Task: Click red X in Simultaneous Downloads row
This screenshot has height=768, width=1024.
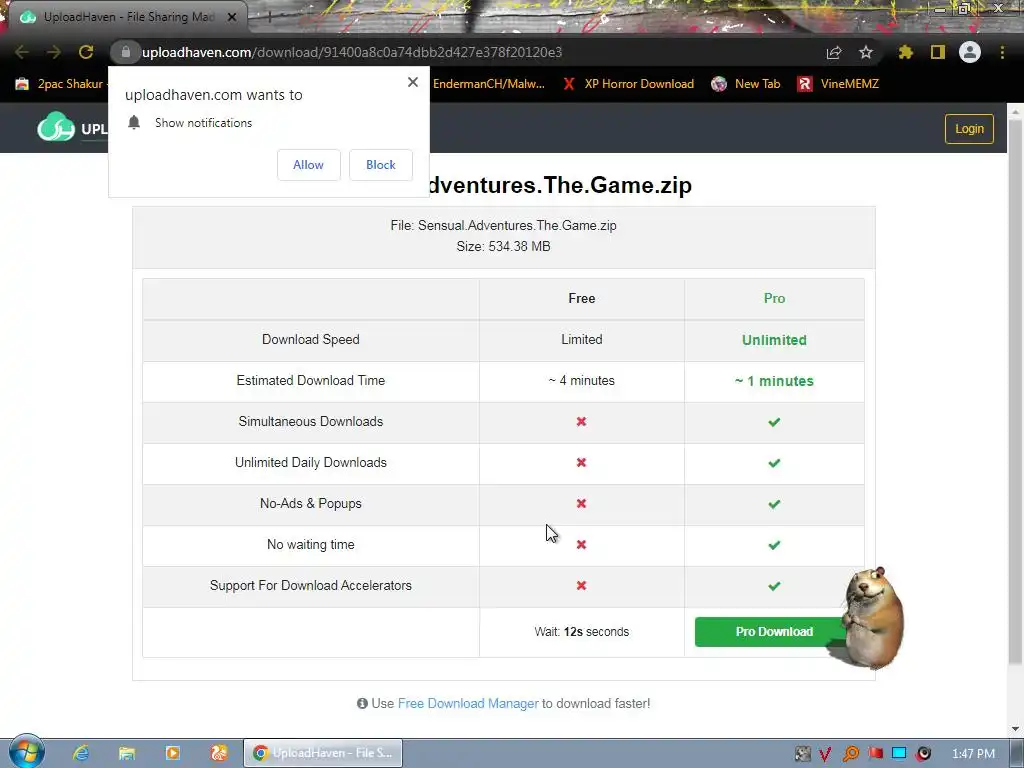Action: (581, 422)
